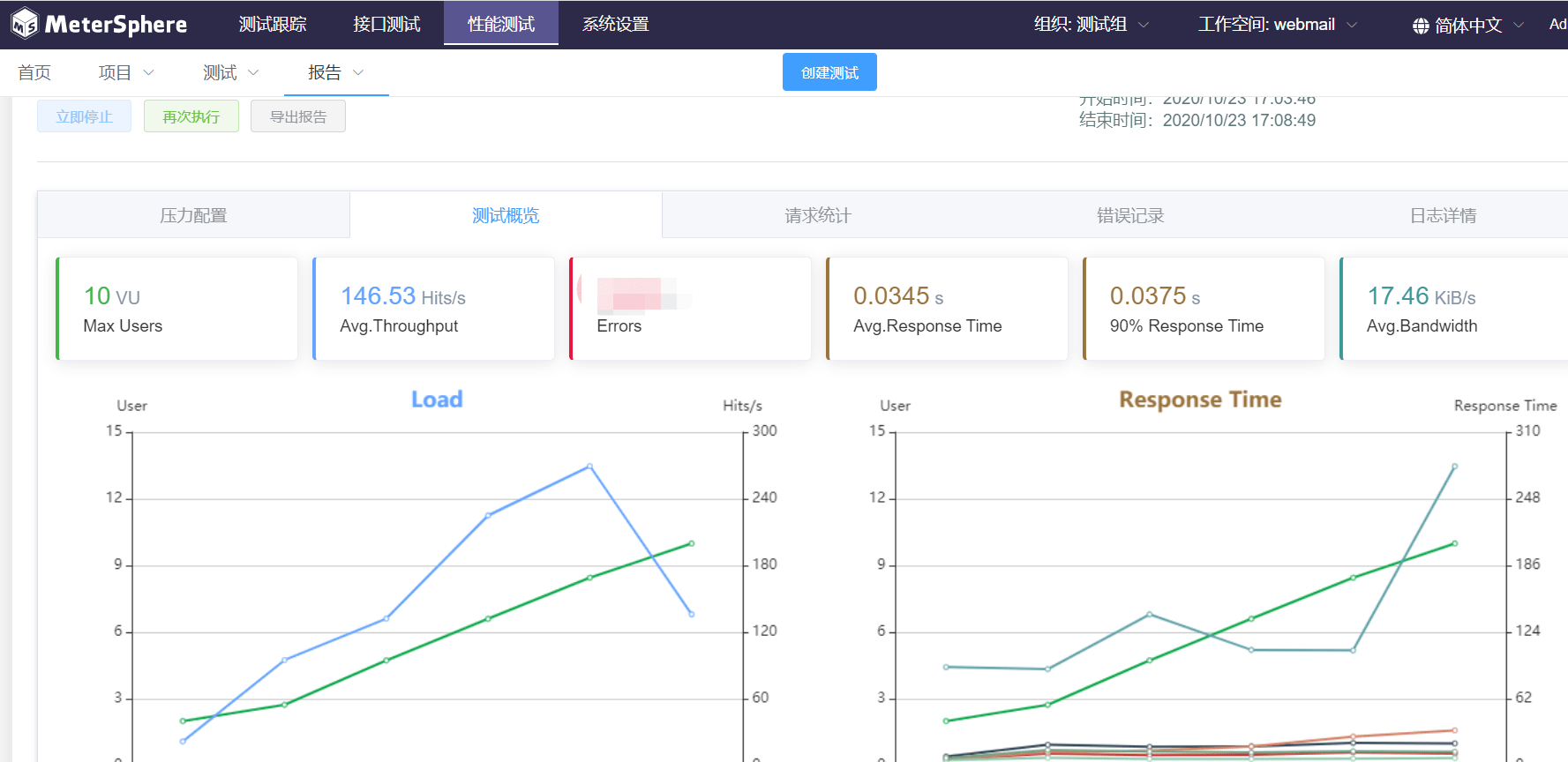Click the MeterSphere logo icon

click(x=25, y=24)
